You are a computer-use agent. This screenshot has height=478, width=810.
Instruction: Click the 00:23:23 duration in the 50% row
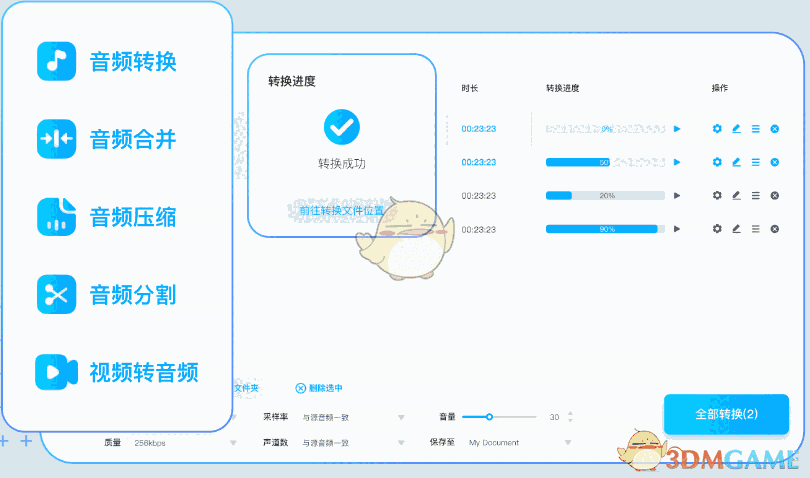[x=479, y=162]
